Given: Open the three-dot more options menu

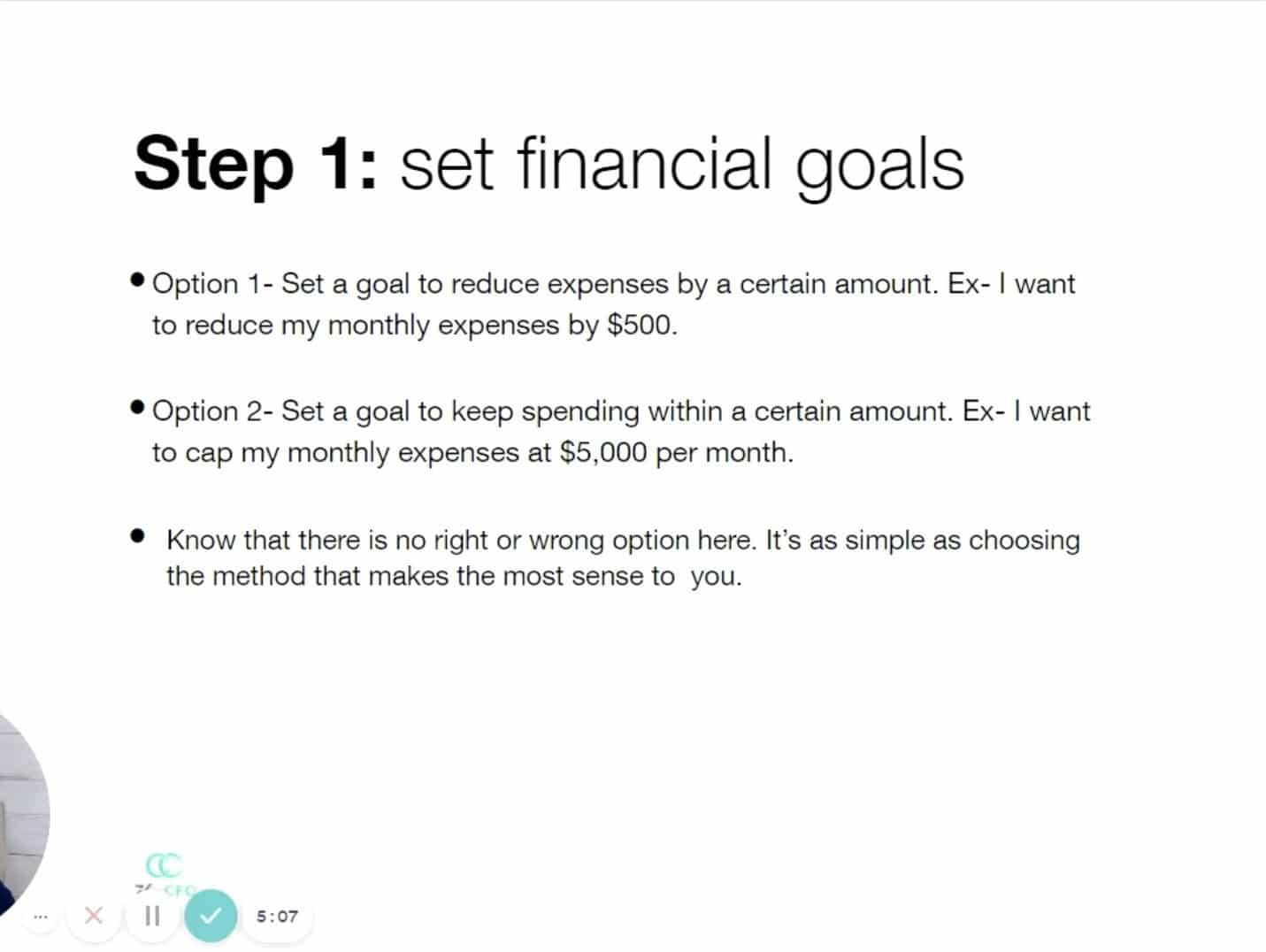Looking at the screenshot, I should [40, 917].
